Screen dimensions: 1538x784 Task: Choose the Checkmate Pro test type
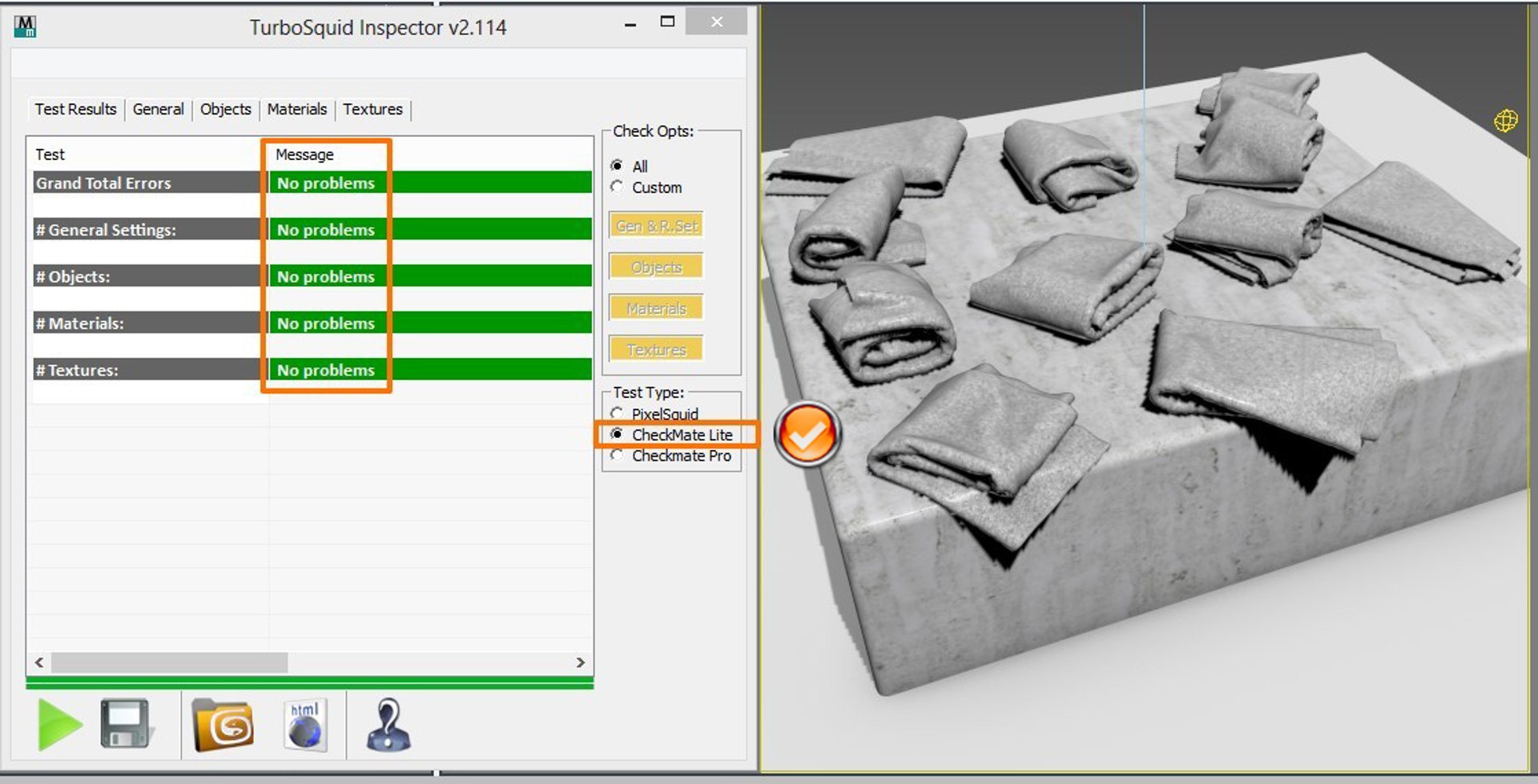(670, 455)
